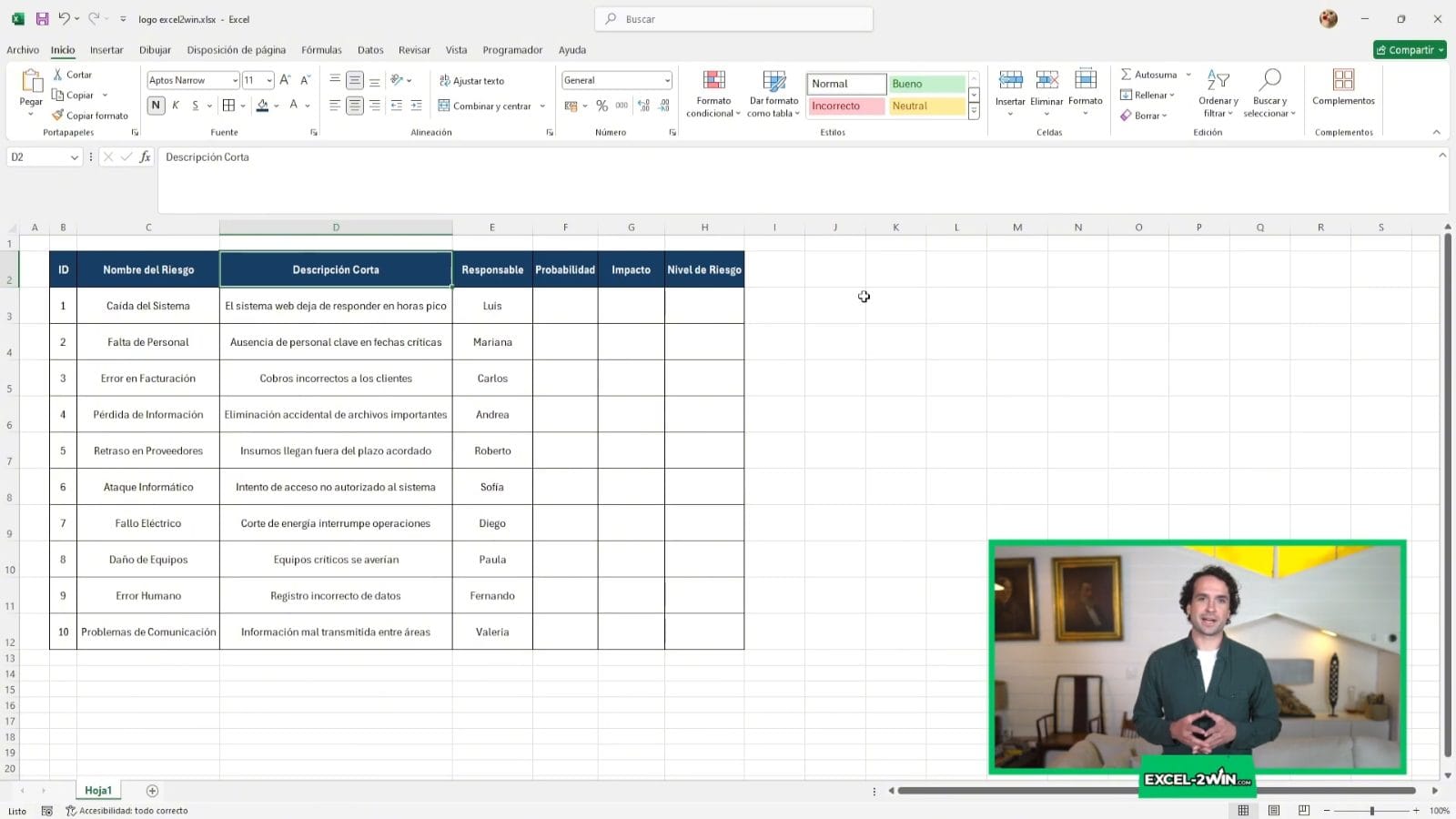
Task: Apply the Bueno cell style
Action: pyautogui.click(x=926, y=84)
